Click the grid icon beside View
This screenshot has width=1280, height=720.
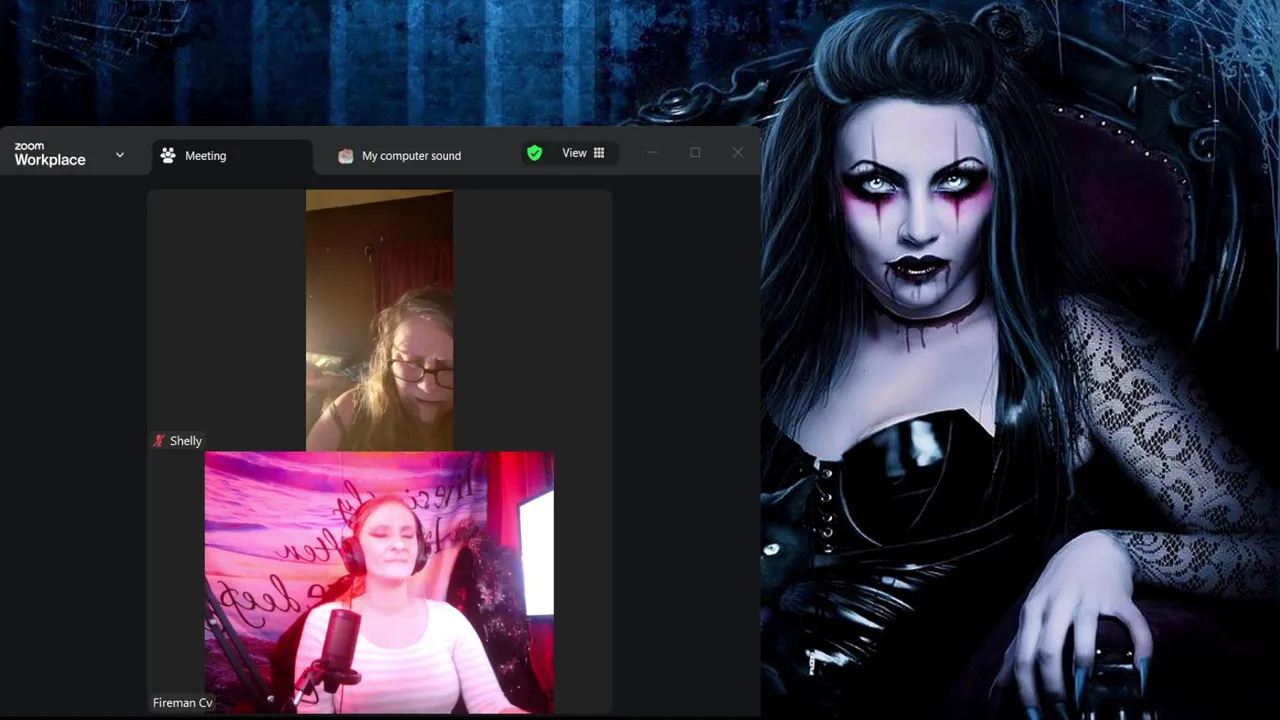coord(599,153)
